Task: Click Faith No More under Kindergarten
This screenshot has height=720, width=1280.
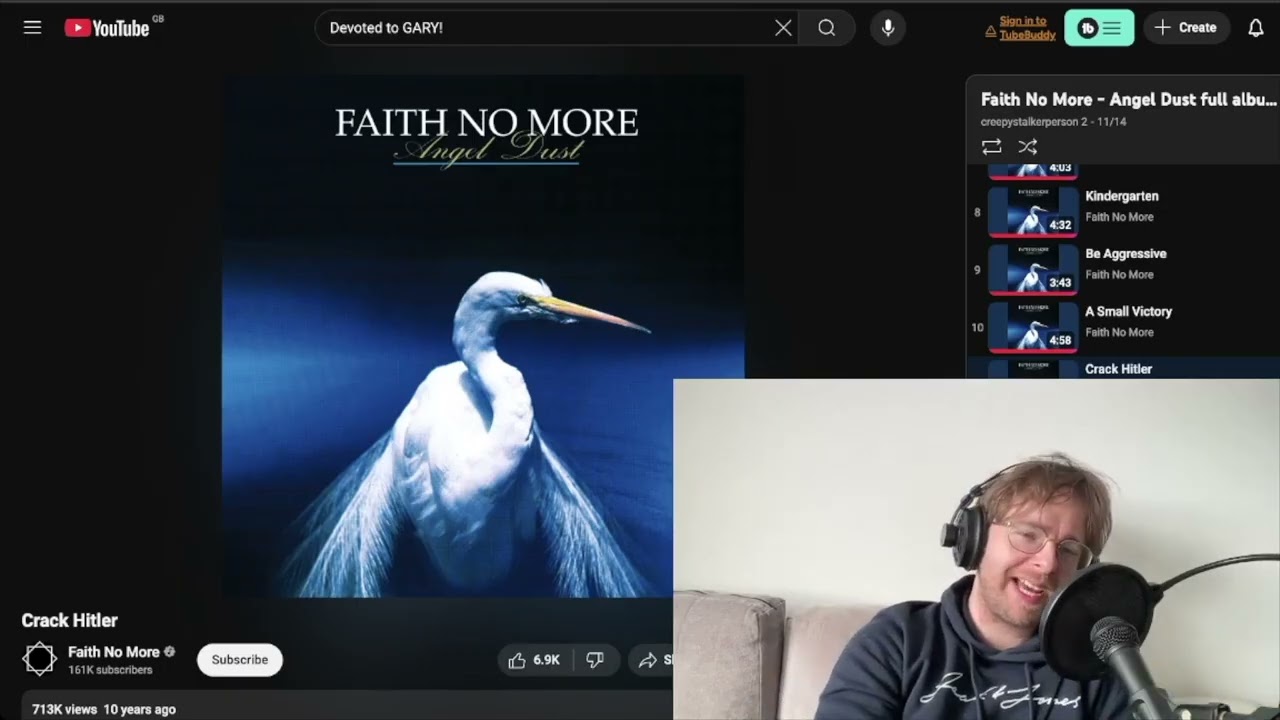Action: (x=1119, y=217)
